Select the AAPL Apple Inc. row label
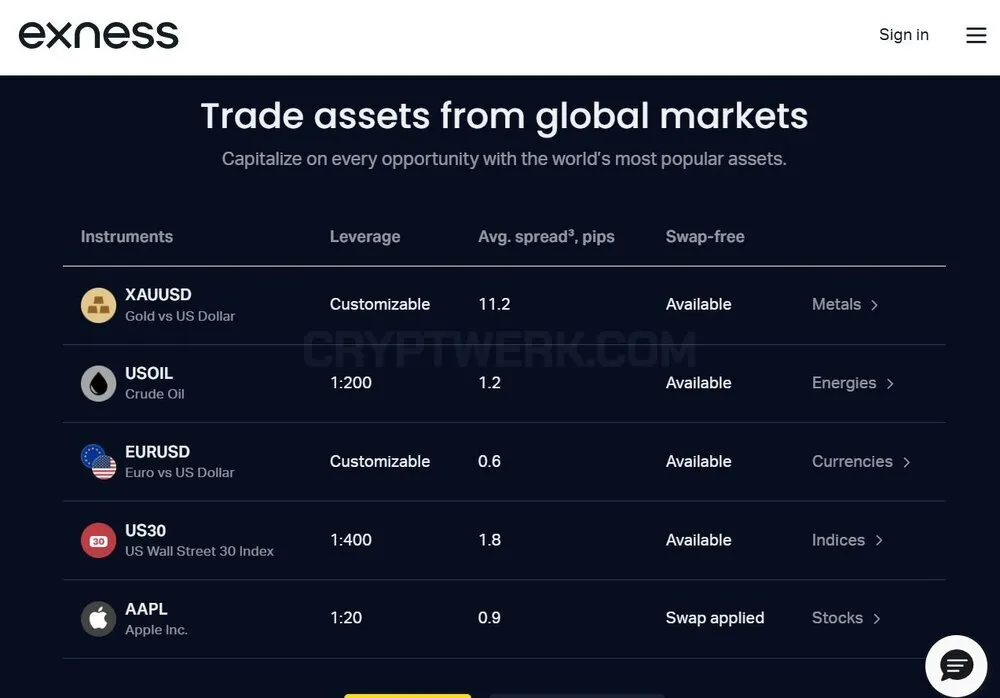Image resolution: width=1000 pixels, height=698 pixels. [x=156, y=619]
